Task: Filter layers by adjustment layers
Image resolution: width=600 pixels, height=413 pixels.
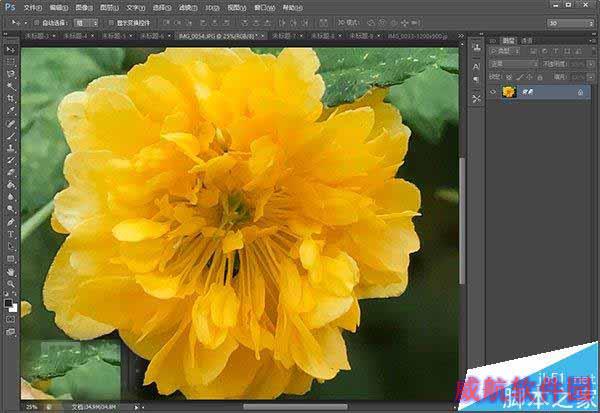Action: [x=545, y=51]
